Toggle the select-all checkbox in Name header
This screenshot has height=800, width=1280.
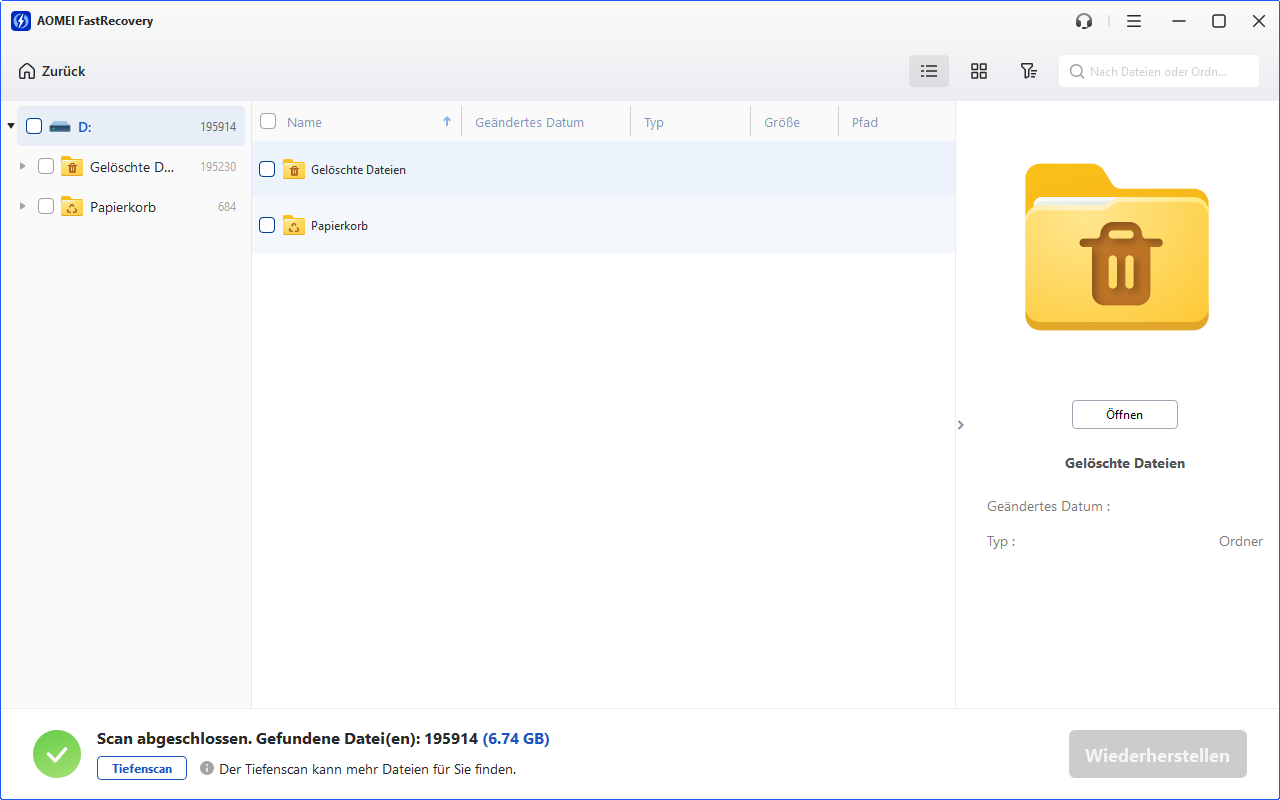pos(268,121)
